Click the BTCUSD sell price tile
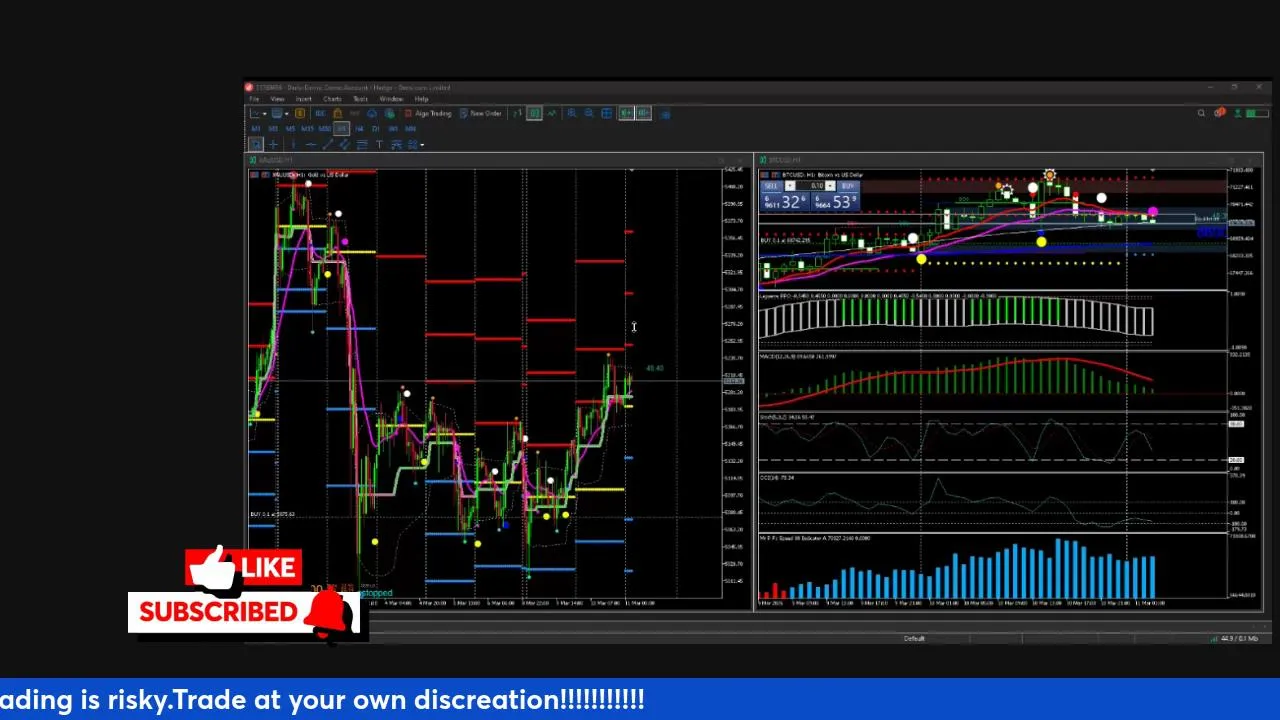 pyautogui.click(x=785, y=202)
